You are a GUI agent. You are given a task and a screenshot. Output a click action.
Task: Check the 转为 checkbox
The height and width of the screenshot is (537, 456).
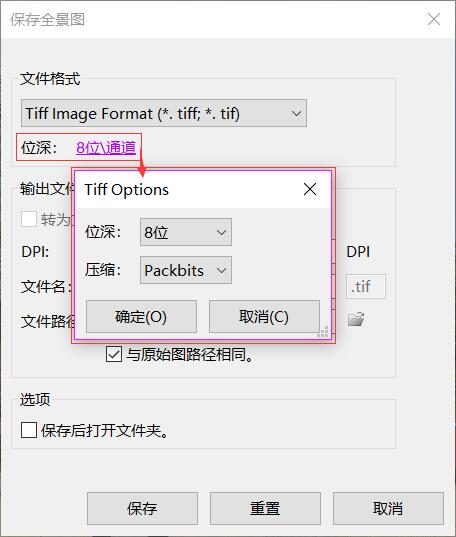tap(29, 219)
